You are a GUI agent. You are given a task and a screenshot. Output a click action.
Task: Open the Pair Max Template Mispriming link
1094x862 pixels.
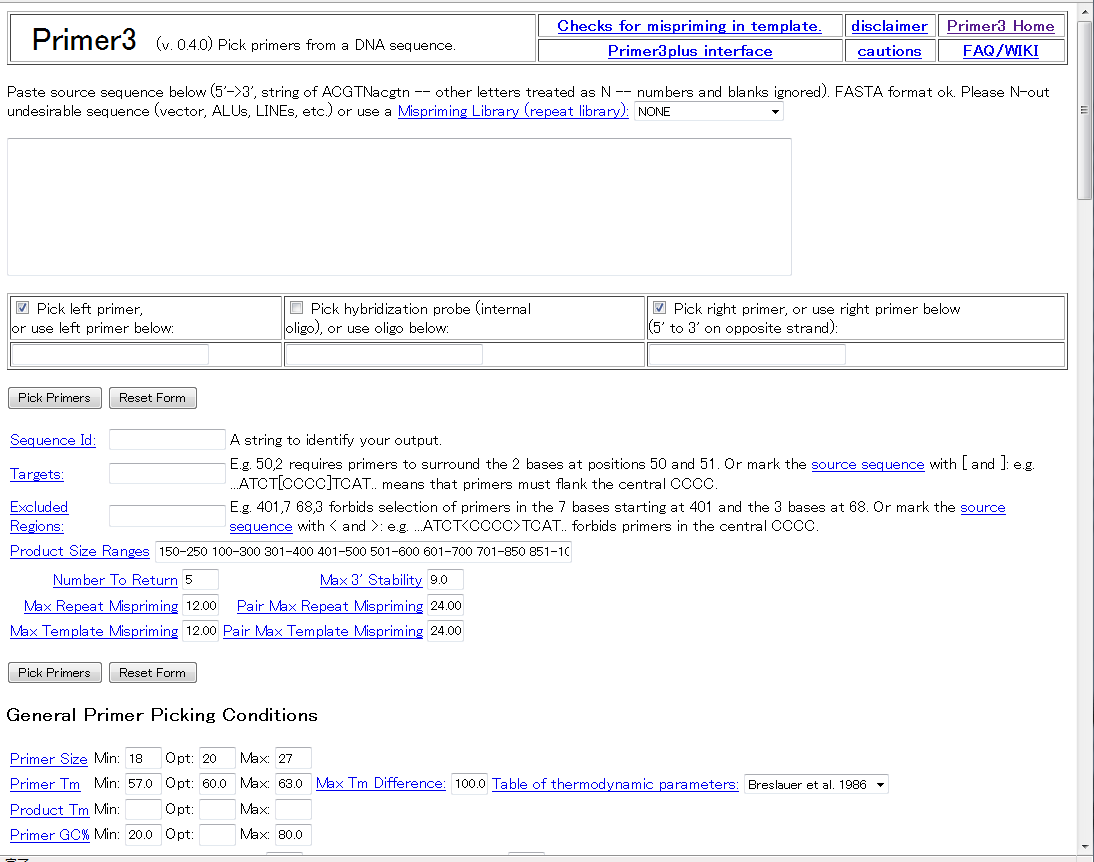[x=323, y=631]
